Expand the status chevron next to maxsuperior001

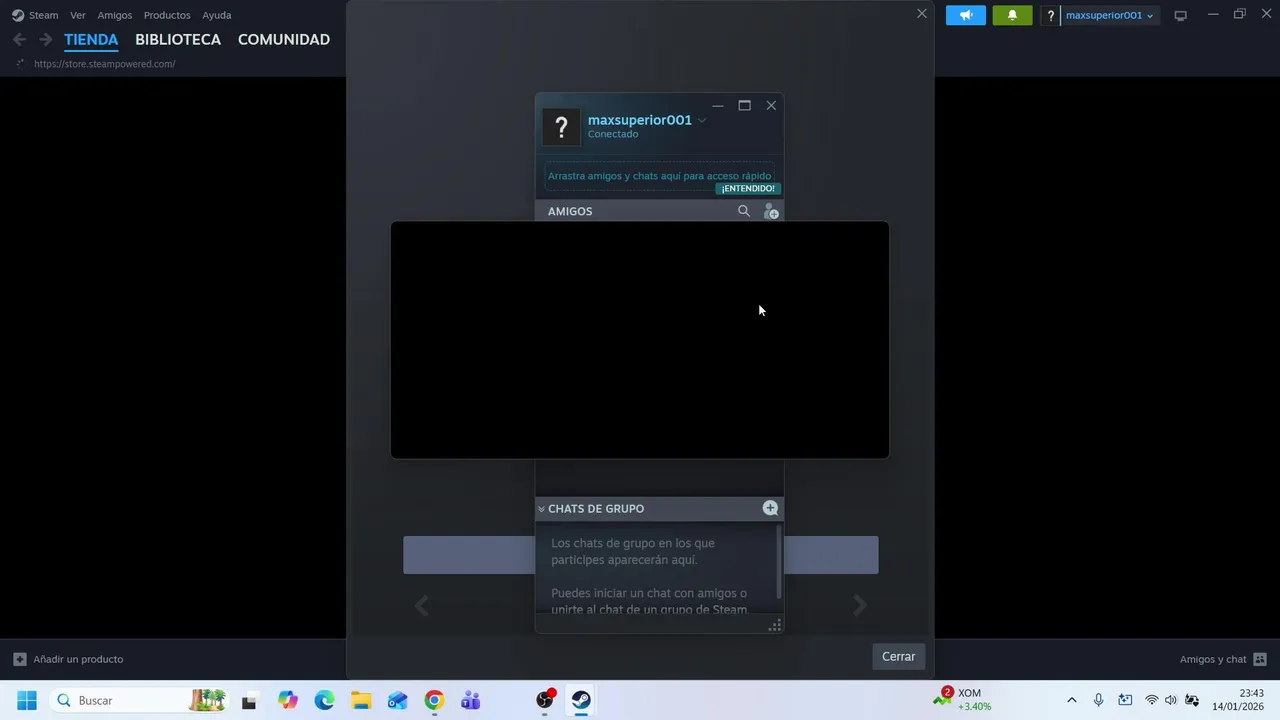click(702, 121)
